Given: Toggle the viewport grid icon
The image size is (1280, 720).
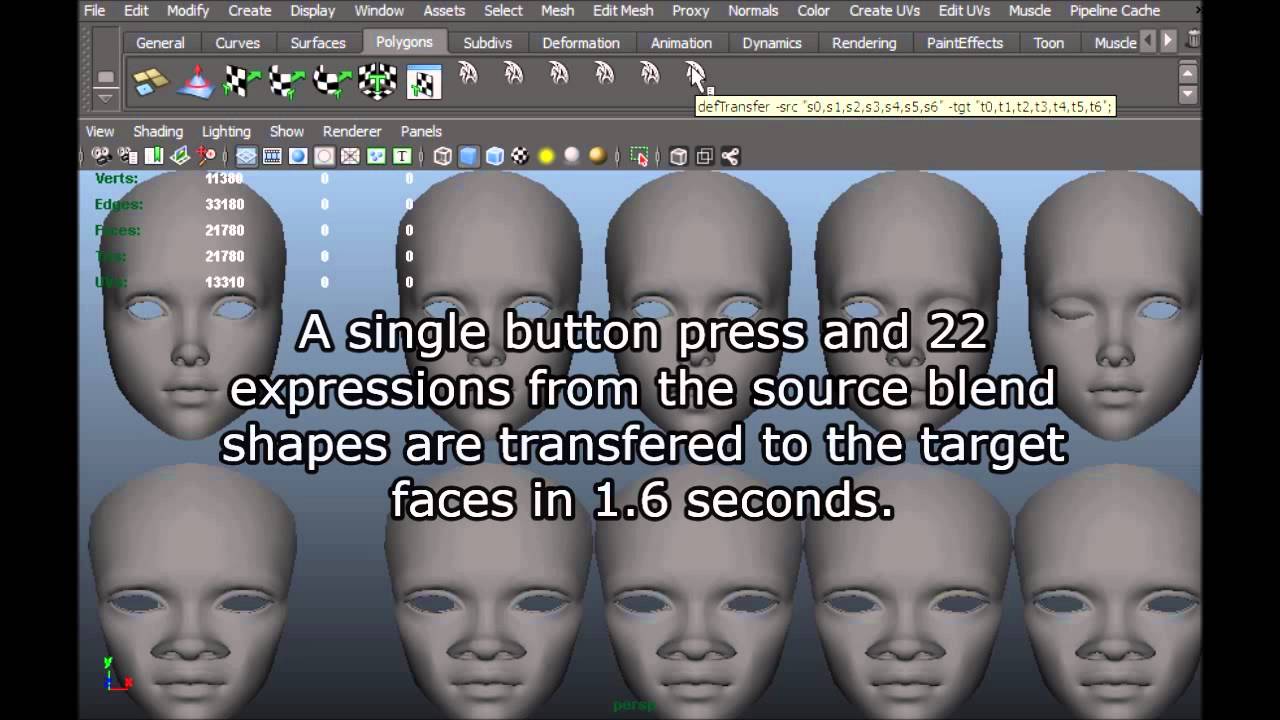Looking at the screenshot, I should click(x=246, y=156).
